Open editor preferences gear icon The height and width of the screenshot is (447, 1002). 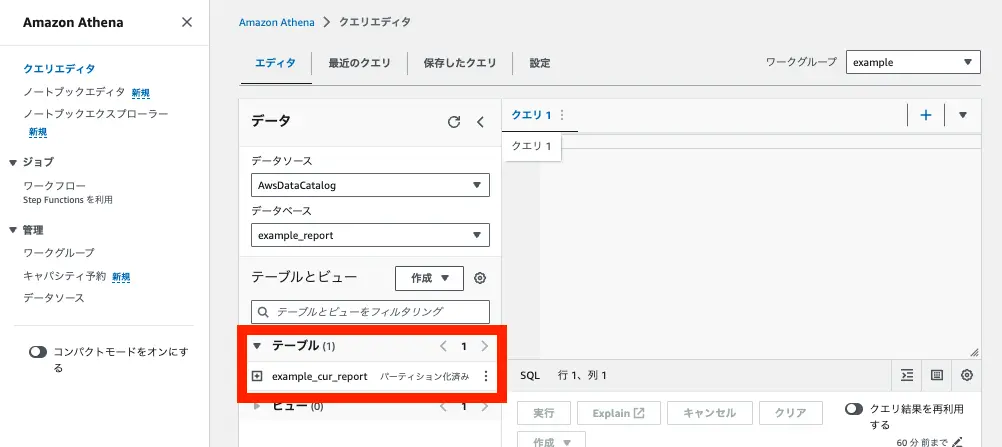[967, 375]
